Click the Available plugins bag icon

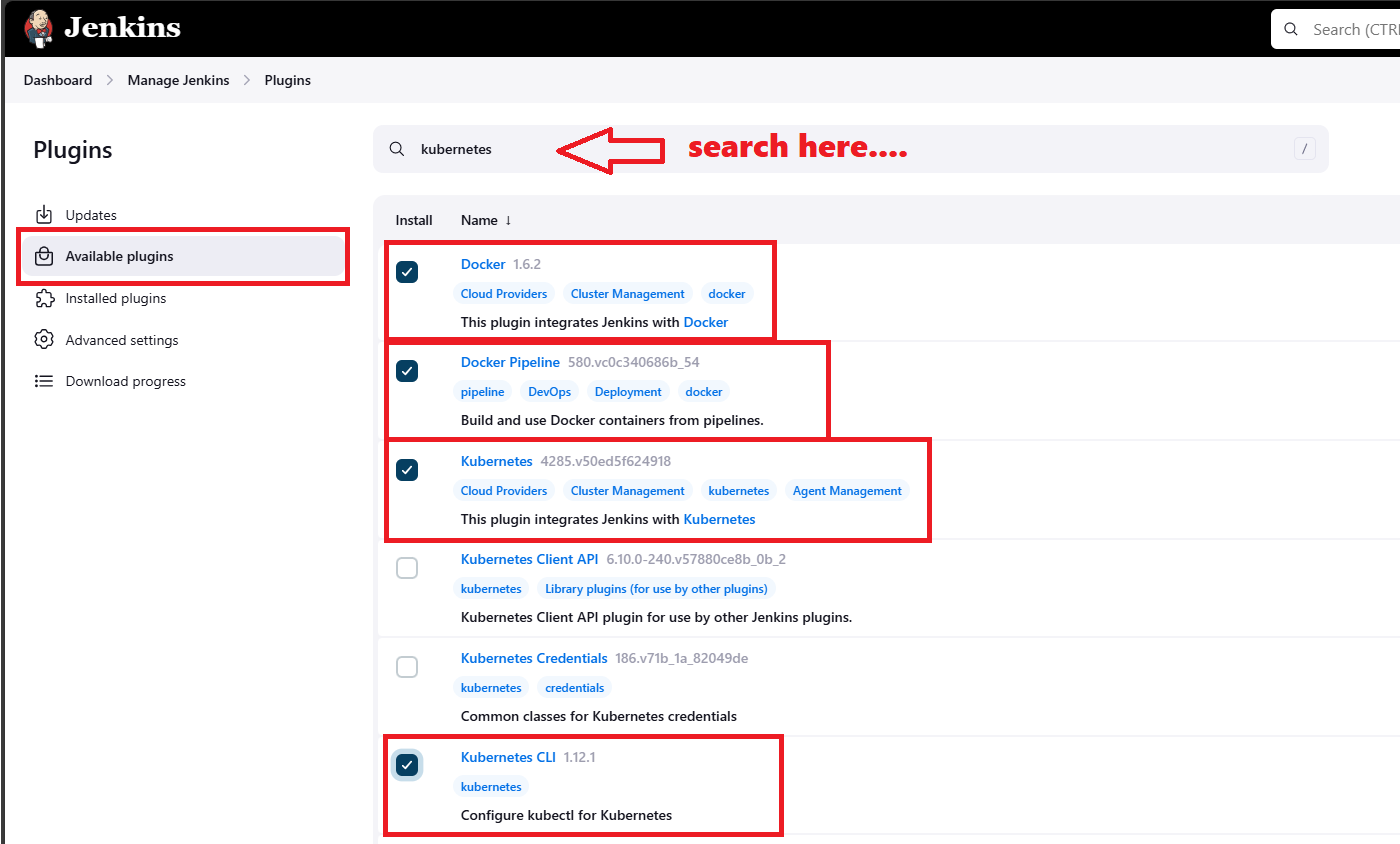point(43,256)
